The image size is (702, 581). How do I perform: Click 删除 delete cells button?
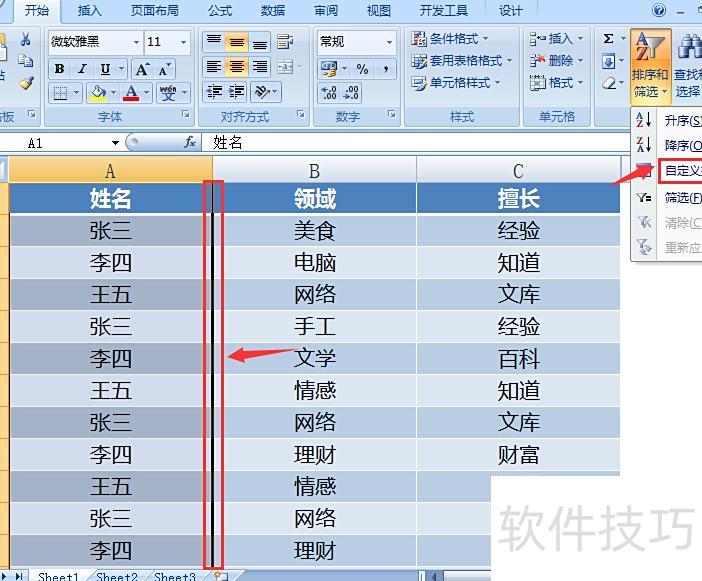pos(556,60)
